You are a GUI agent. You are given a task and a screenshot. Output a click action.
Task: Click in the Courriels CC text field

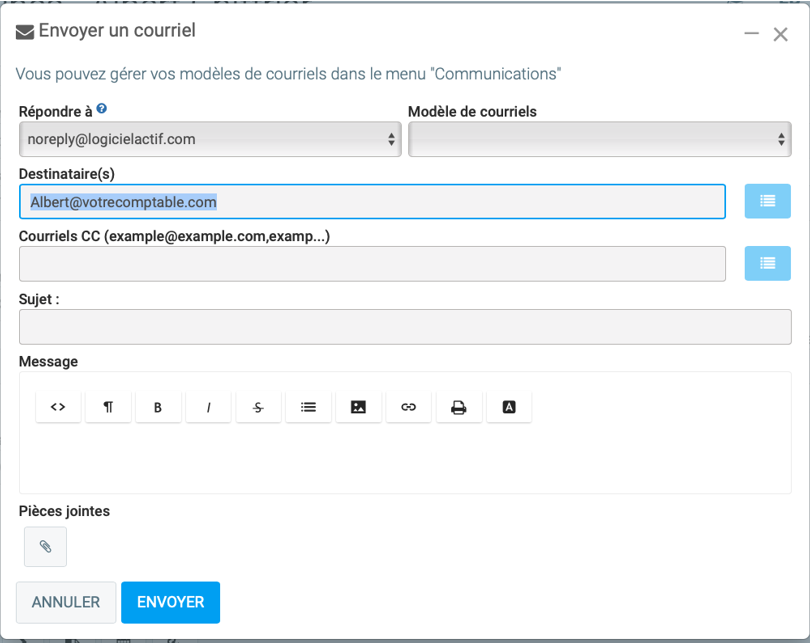click(372, 264)
